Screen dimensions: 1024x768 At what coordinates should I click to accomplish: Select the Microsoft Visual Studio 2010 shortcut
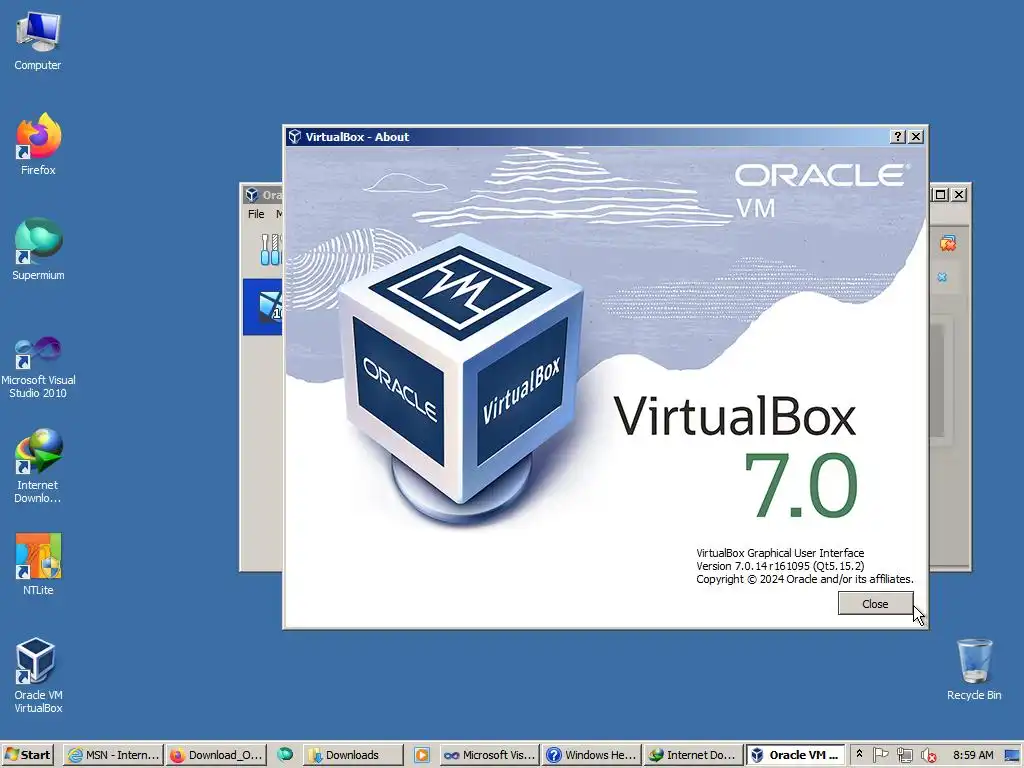(38, 367)
